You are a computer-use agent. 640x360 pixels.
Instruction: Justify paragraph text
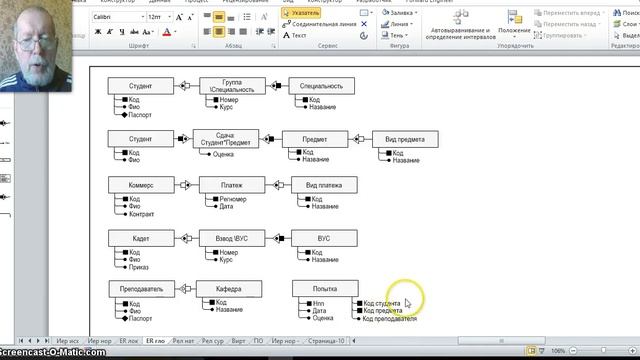tap(243, 31)
